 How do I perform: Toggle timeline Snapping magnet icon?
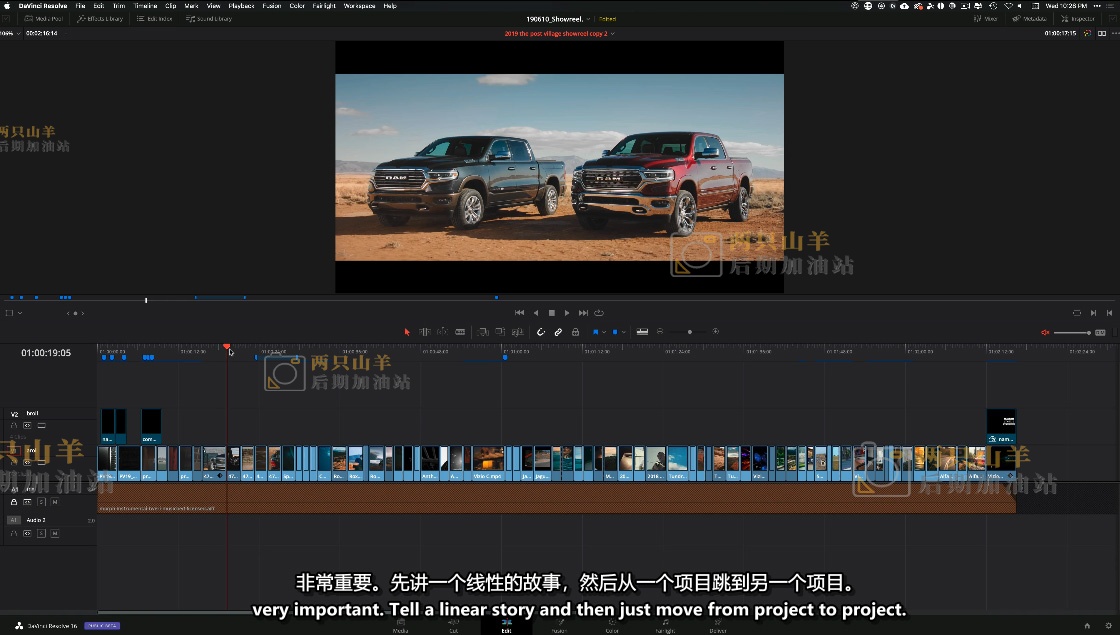click(x=541, y=332)
